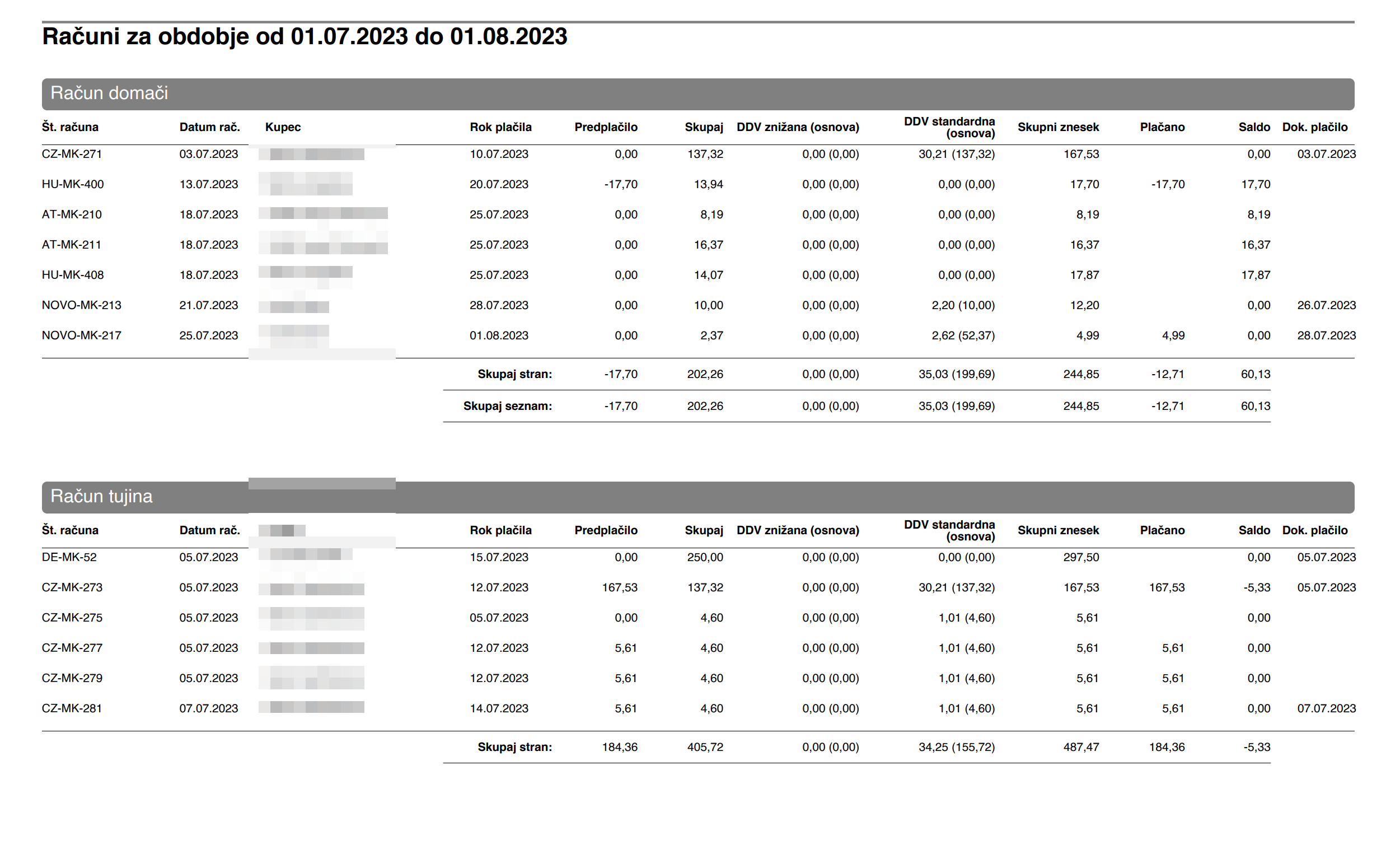This screenshot has height=854, width=1400.
Task: Select invoice HU-MK-400 row label
Action: click(73, 184)
